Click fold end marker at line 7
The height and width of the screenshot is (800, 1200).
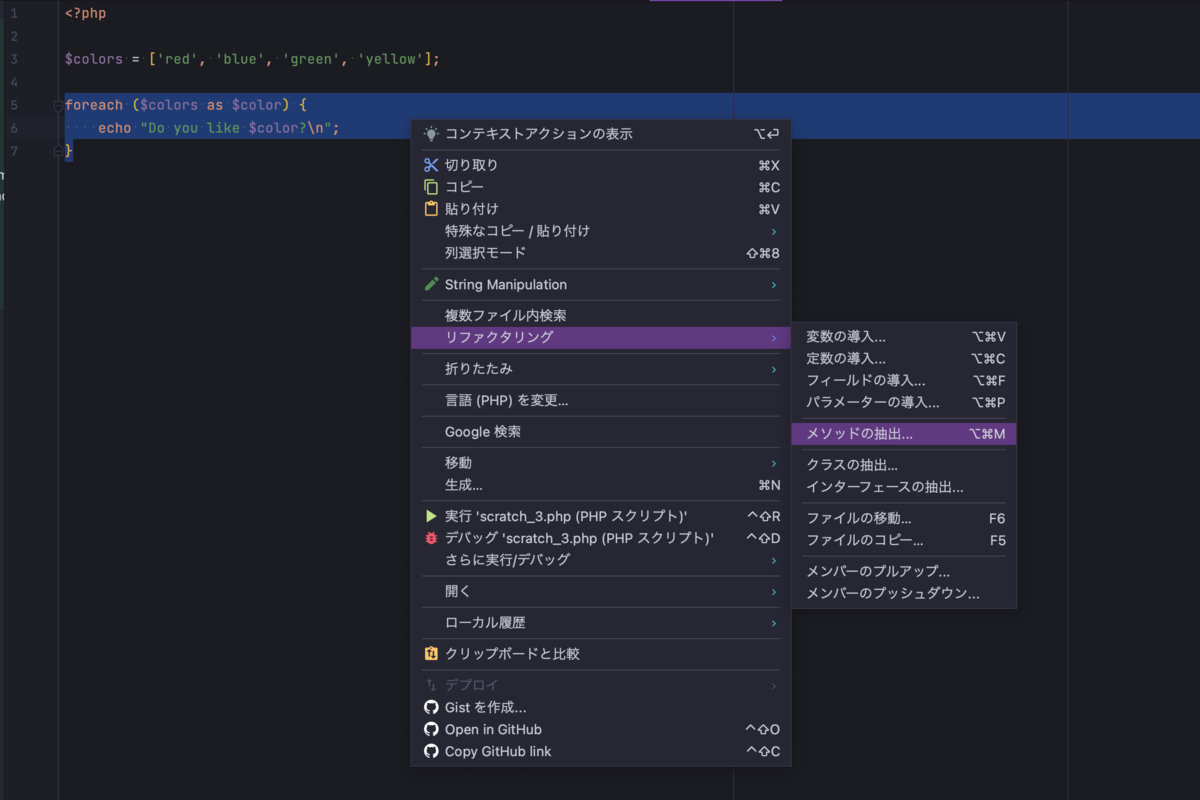pyautogui.click(x=58, y=151)
